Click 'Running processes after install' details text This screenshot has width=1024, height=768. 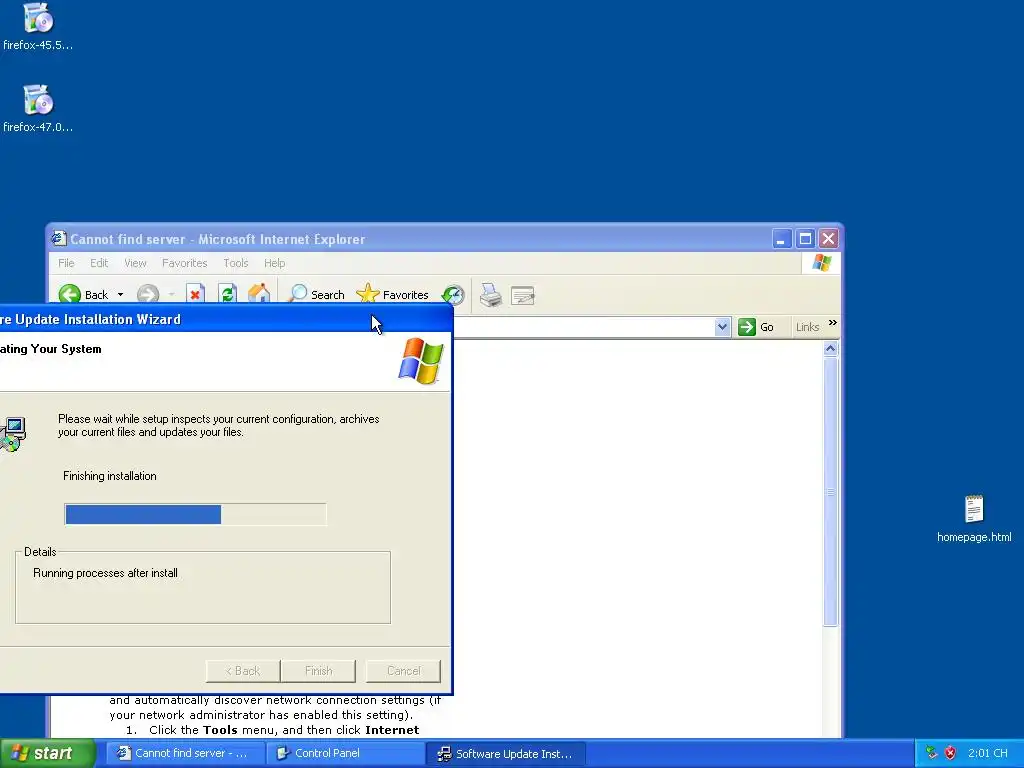click(105, 573)
